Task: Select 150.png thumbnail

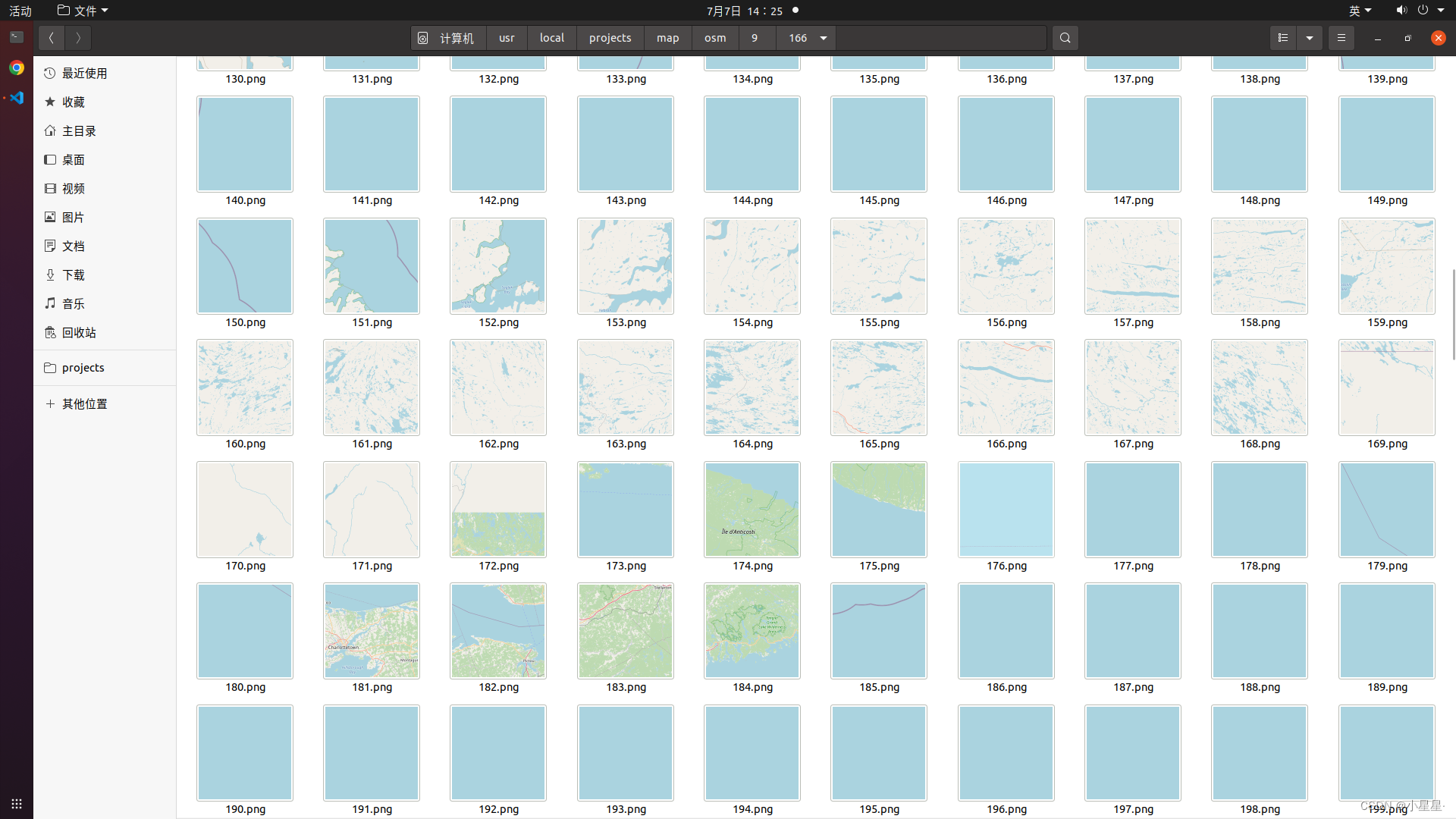Action: point(245,266)
